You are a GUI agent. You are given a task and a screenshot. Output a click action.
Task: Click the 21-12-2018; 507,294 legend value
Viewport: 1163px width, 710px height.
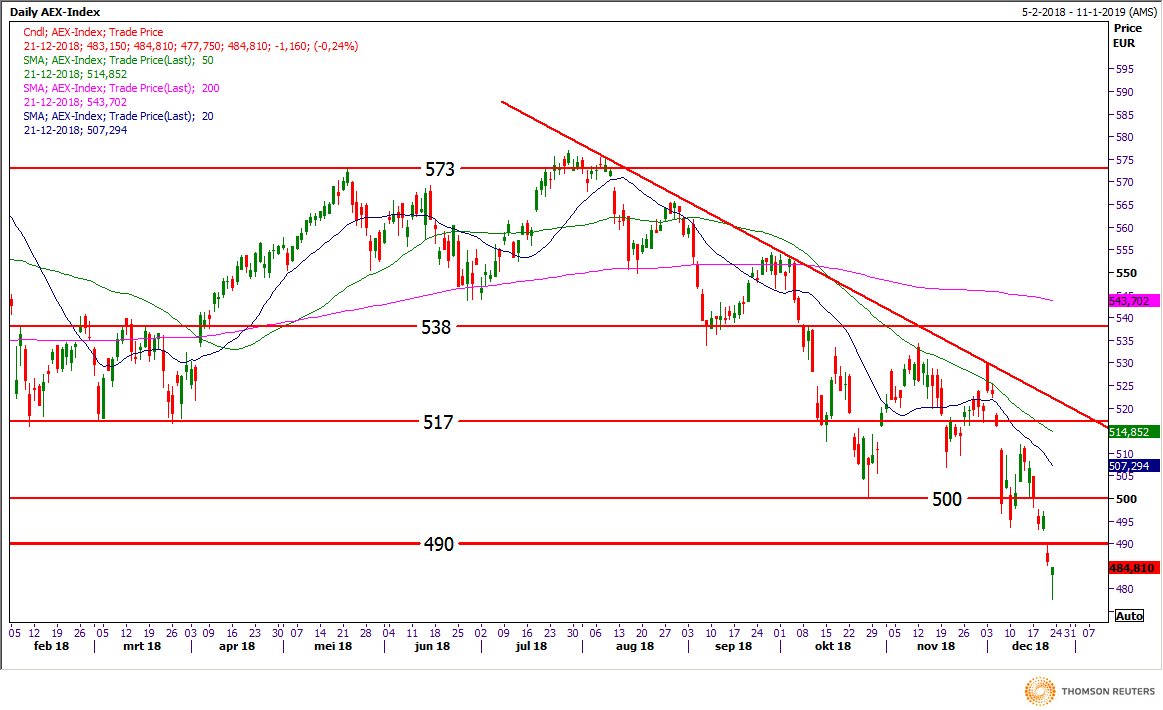[x=75, y=131]
